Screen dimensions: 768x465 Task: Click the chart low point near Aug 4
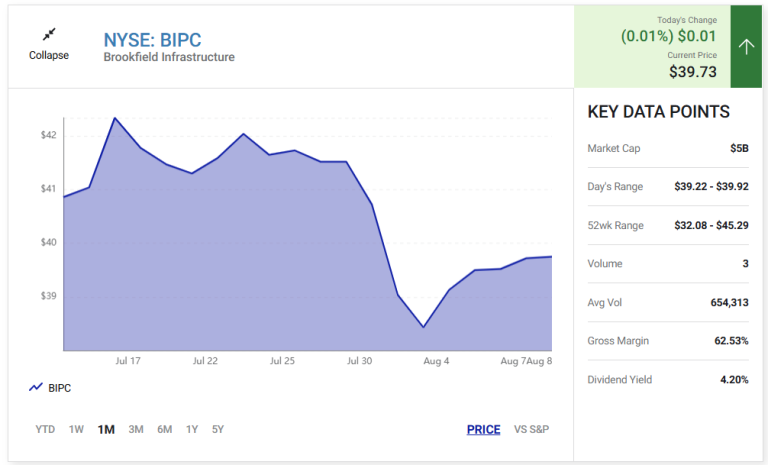tap(424, 327)
